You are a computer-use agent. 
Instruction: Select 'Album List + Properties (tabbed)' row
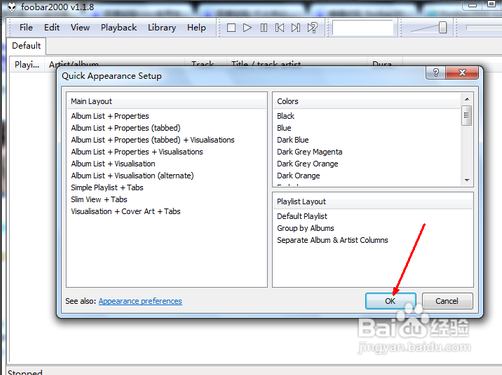coord(126,128)
